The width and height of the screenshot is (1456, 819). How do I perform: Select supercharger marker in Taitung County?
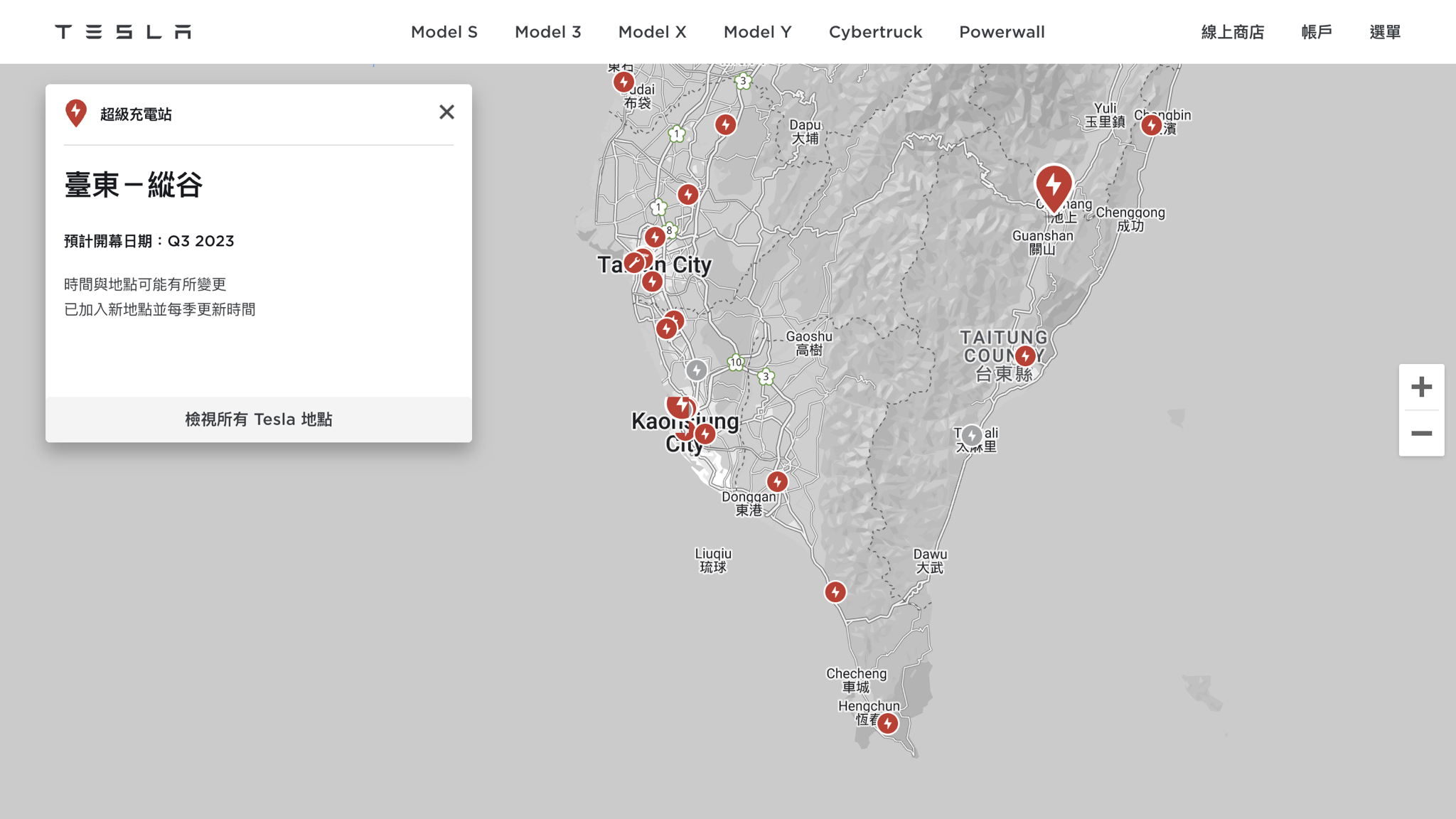point(1024,356)
